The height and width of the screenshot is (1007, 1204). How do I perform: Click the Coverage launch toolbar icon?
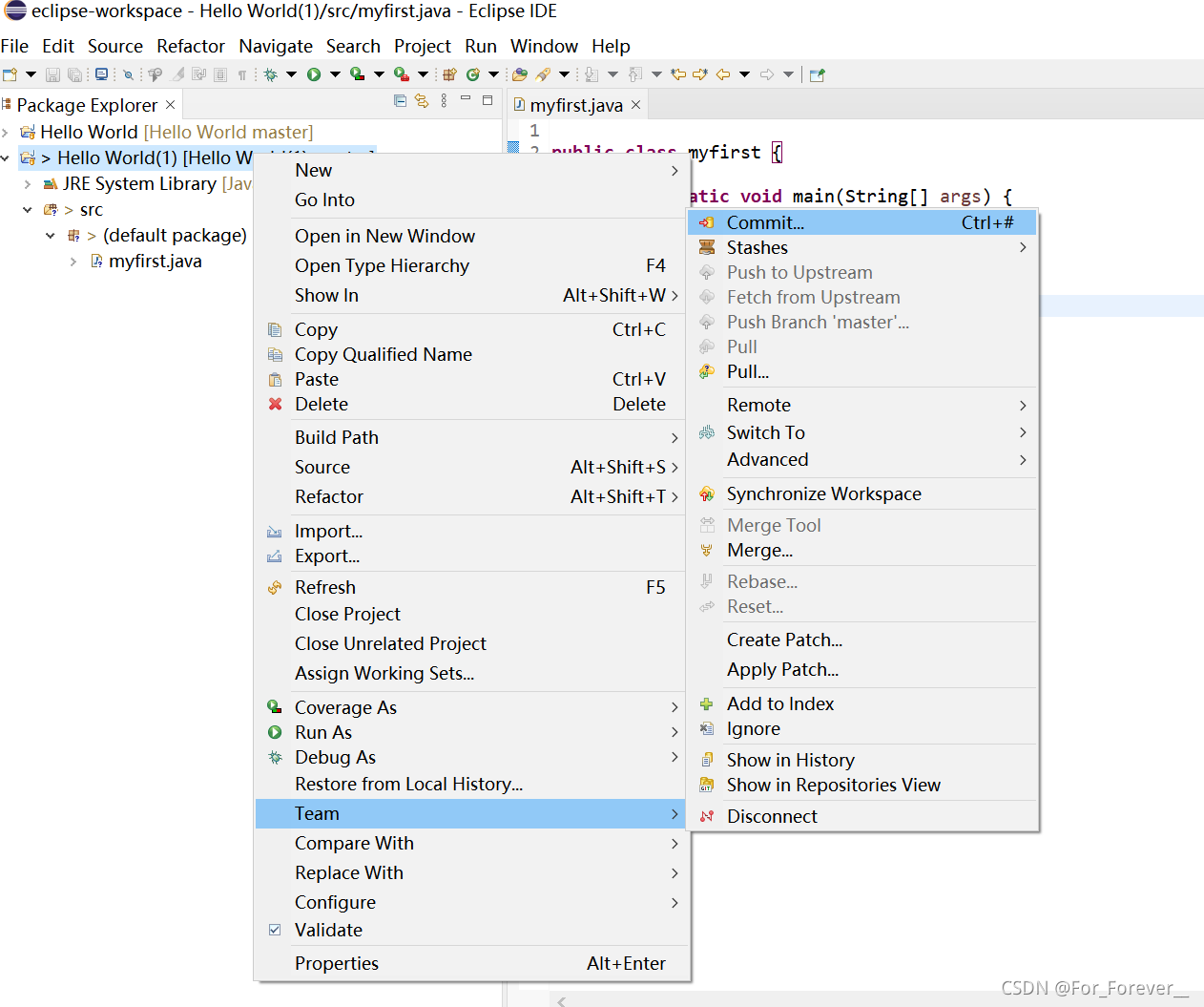point(357,74)
